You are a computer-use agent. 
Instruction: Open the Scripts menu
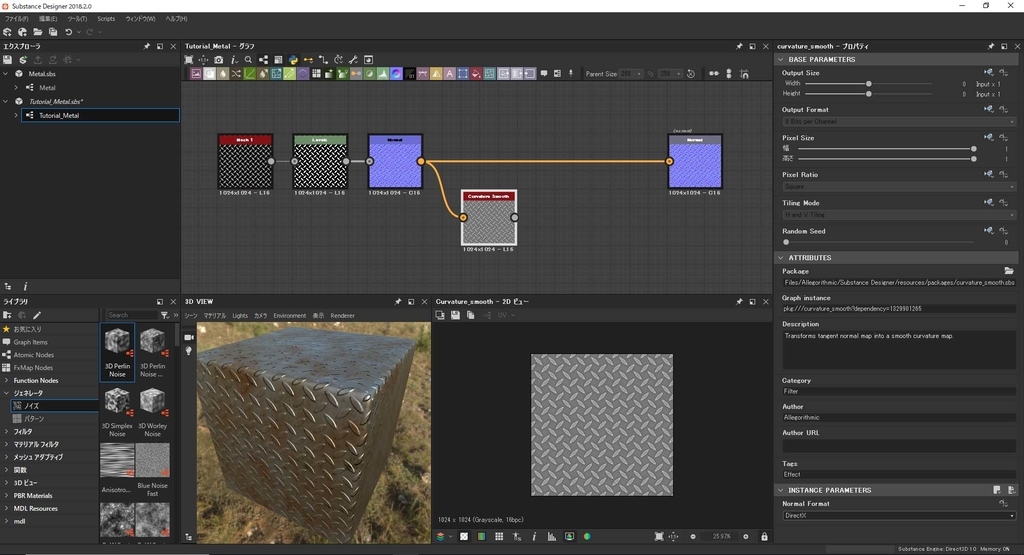[x=105, y=19]
